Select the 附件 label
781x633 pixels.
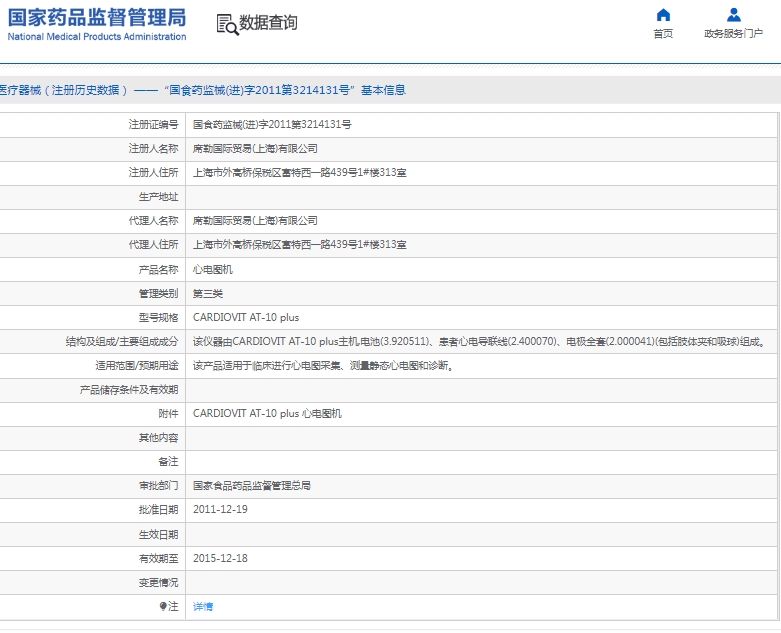pyautogui.click(x=168, y=413)
